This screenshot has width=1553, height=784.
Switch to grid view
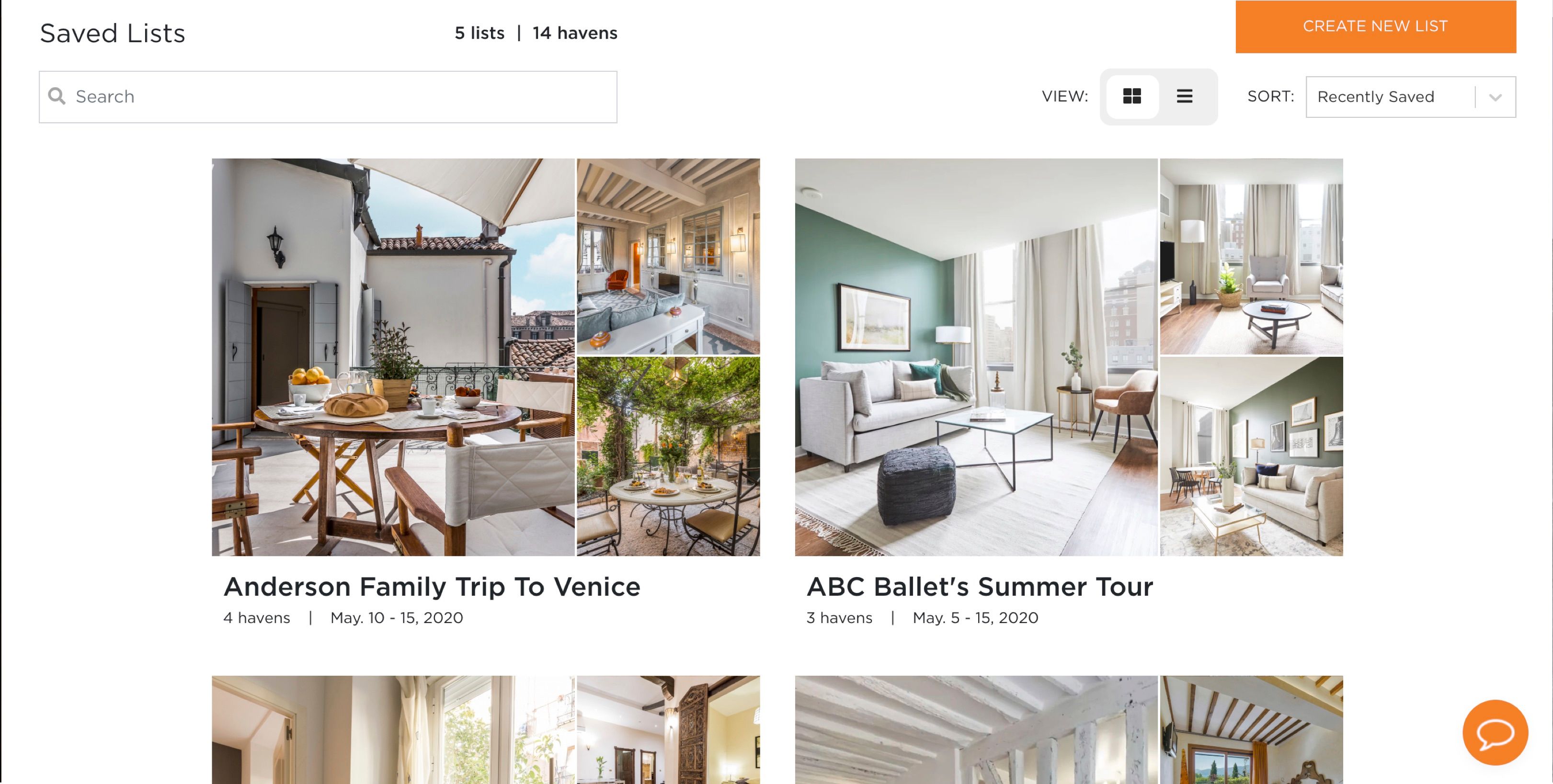[1131, 96]
